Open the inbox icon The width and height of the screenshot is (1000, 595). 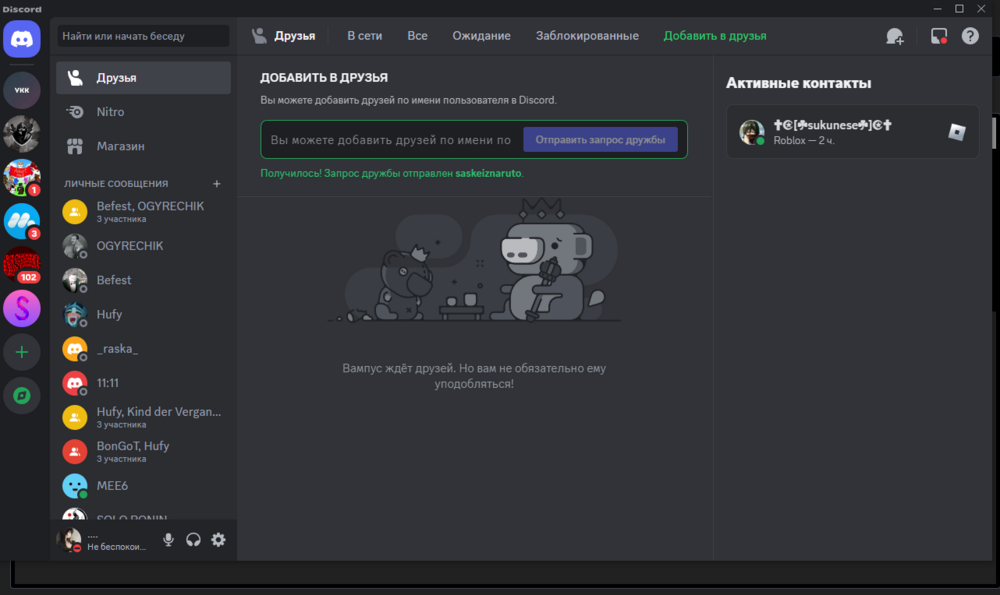click(x=939, y=36)
